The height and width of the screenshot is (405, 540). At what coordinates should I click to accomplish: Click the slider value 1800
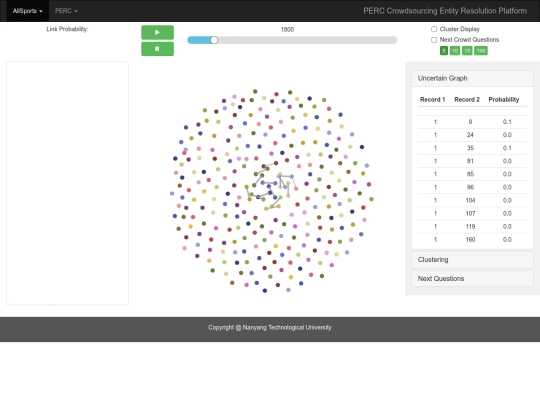pyautogui.click(x=287, y=30)
